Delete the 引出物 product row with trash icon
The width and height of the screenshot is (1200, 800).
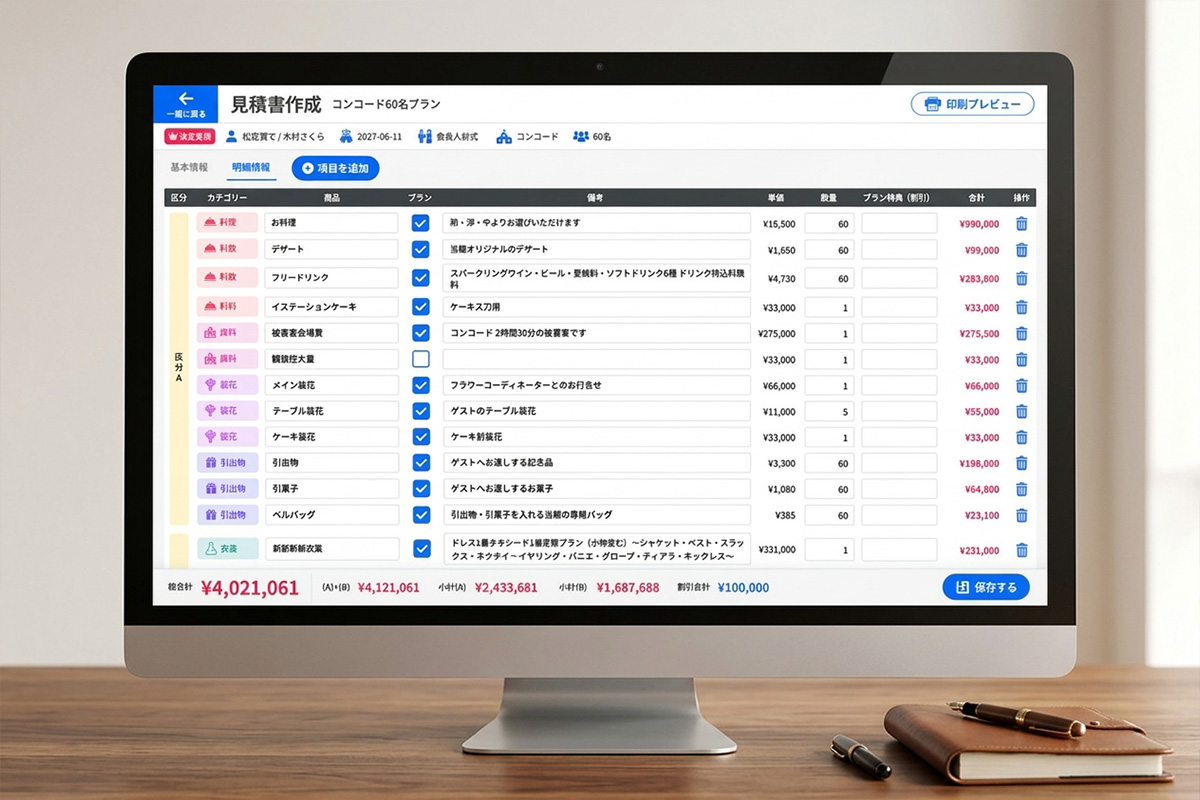(1021, 464)
